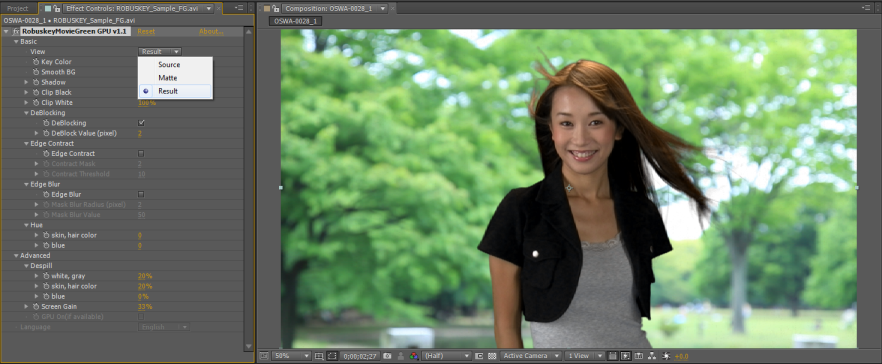Toggle the Effect Controls panel lock icon
Screen dimensions: 882x364
[x=57, y=8]
